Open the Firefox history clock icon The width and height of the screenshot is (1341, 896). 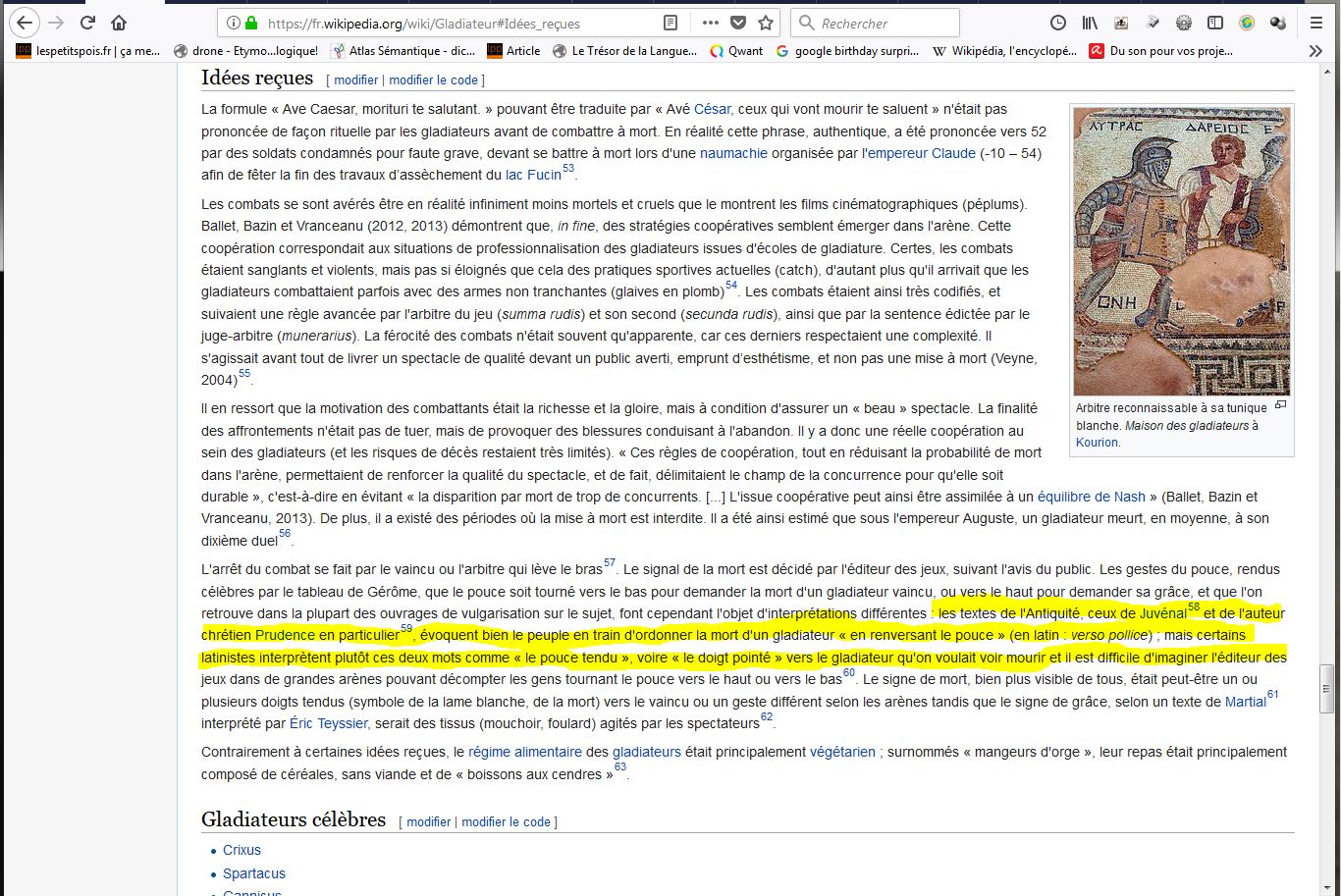1058,23
